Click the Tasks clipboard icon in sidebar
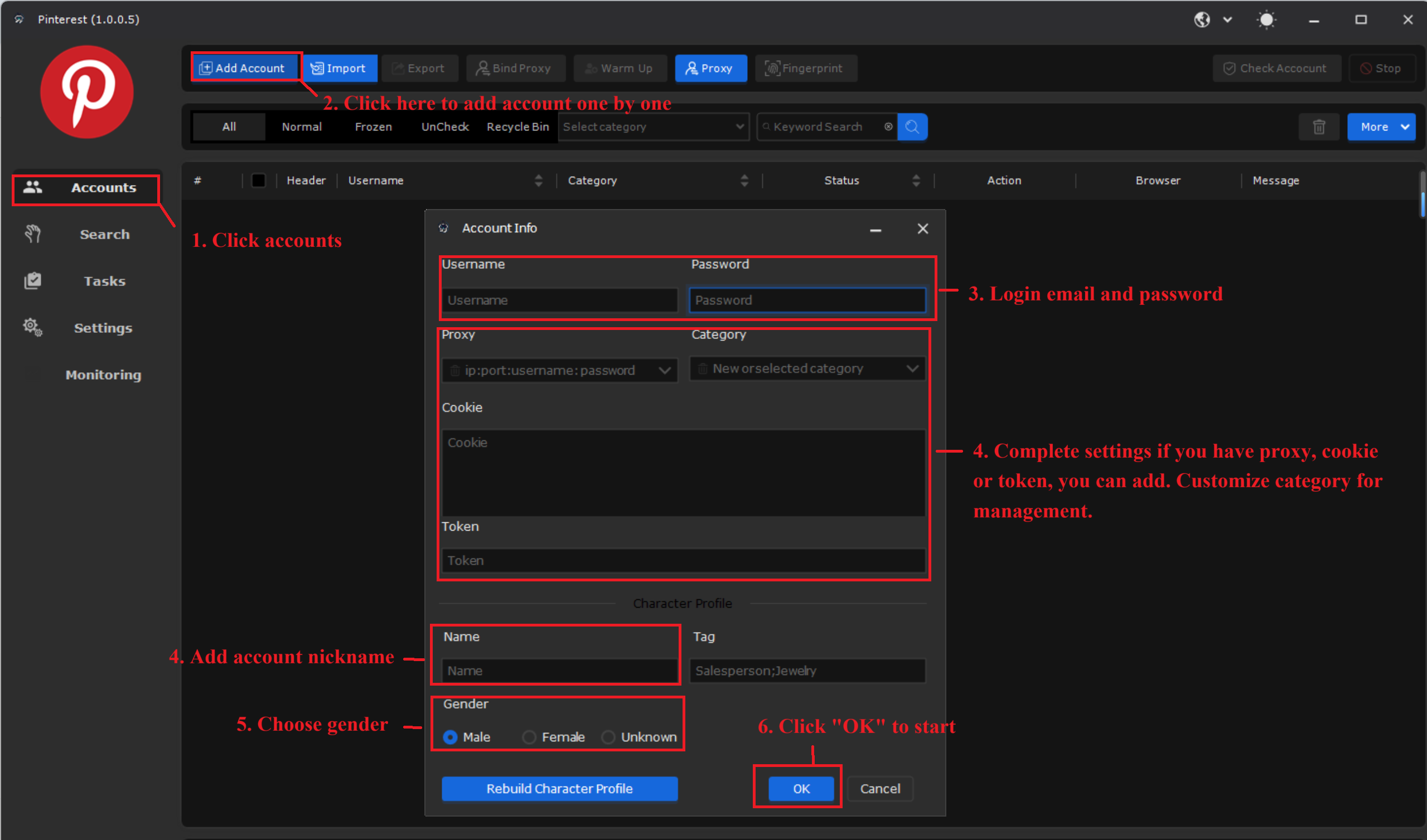1427x840 pixels. [x=33, y=281]
